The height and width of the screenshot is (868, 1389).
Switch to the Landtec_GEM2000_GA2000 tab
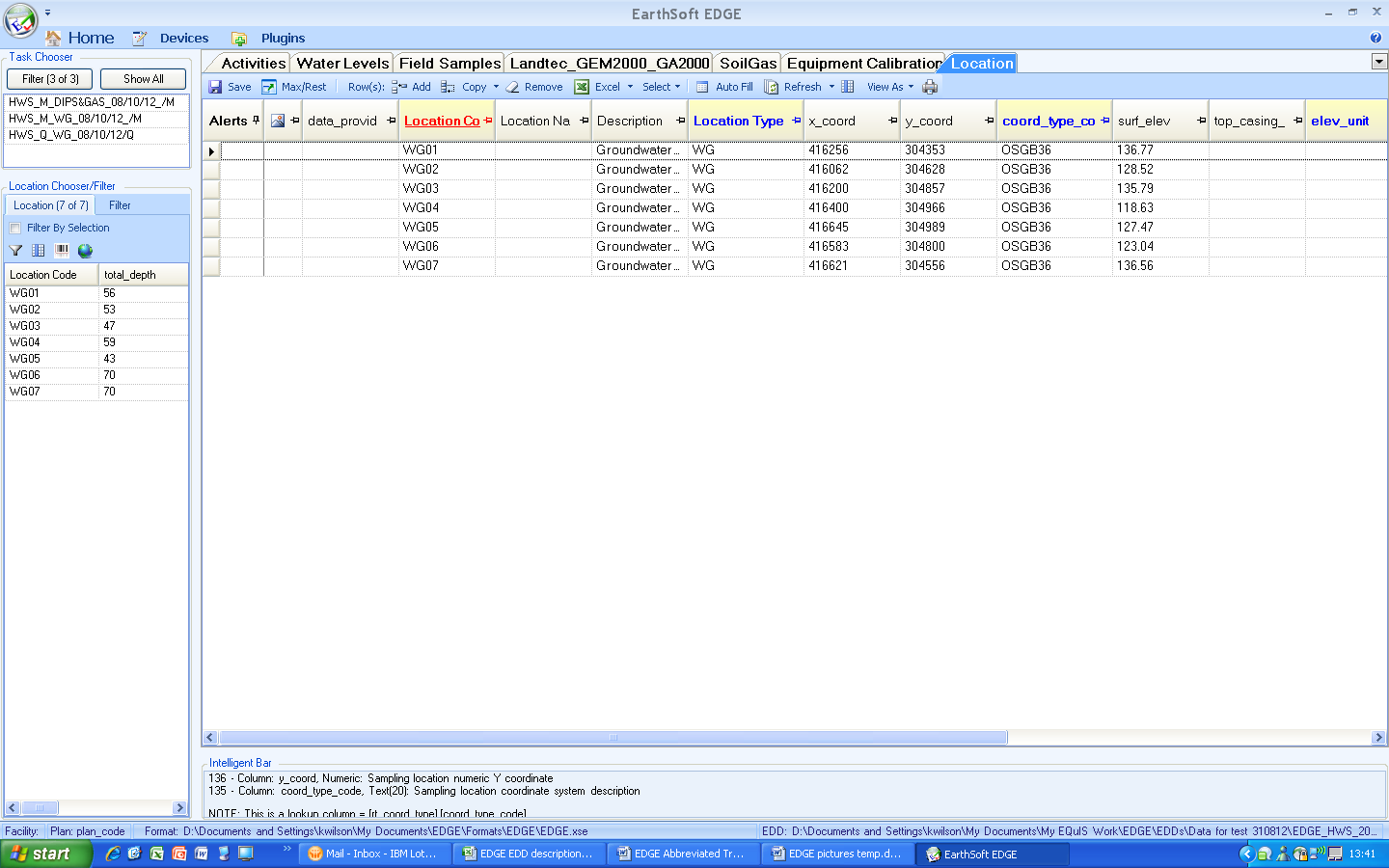tap(610, 64)
